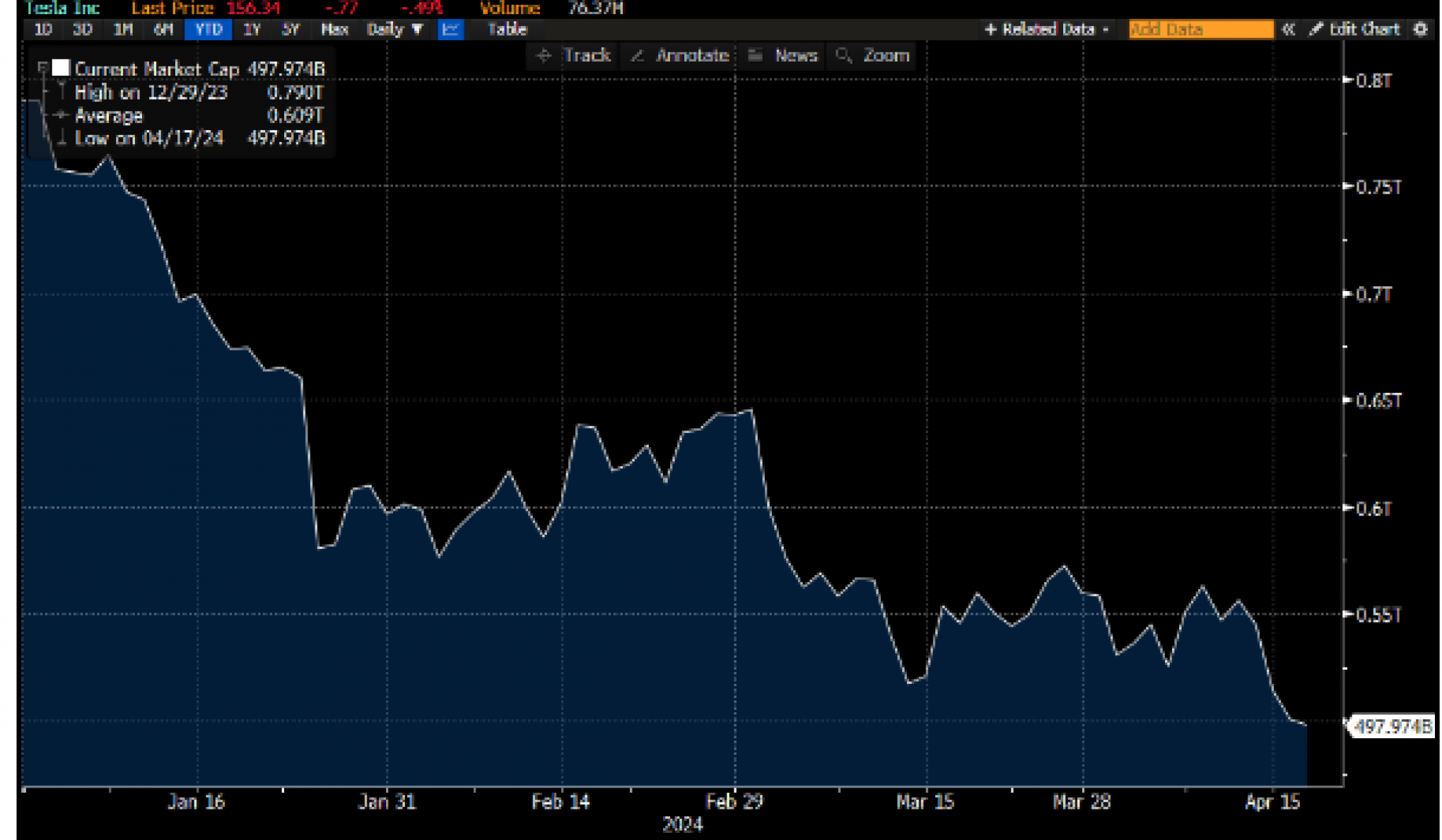Click the 0.7T axis label
This screenshot has width=1442, height=840.
(1373, 295)
